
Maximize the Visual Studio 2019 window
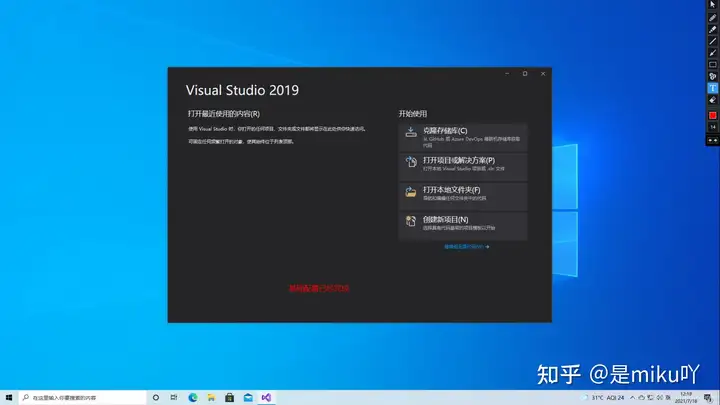(x=525, y=73)
